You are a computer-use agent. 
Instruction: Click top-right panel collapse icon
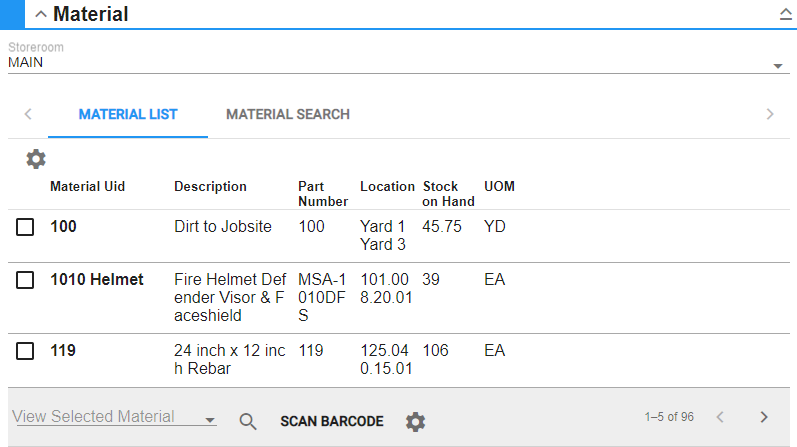coord(785,14)
